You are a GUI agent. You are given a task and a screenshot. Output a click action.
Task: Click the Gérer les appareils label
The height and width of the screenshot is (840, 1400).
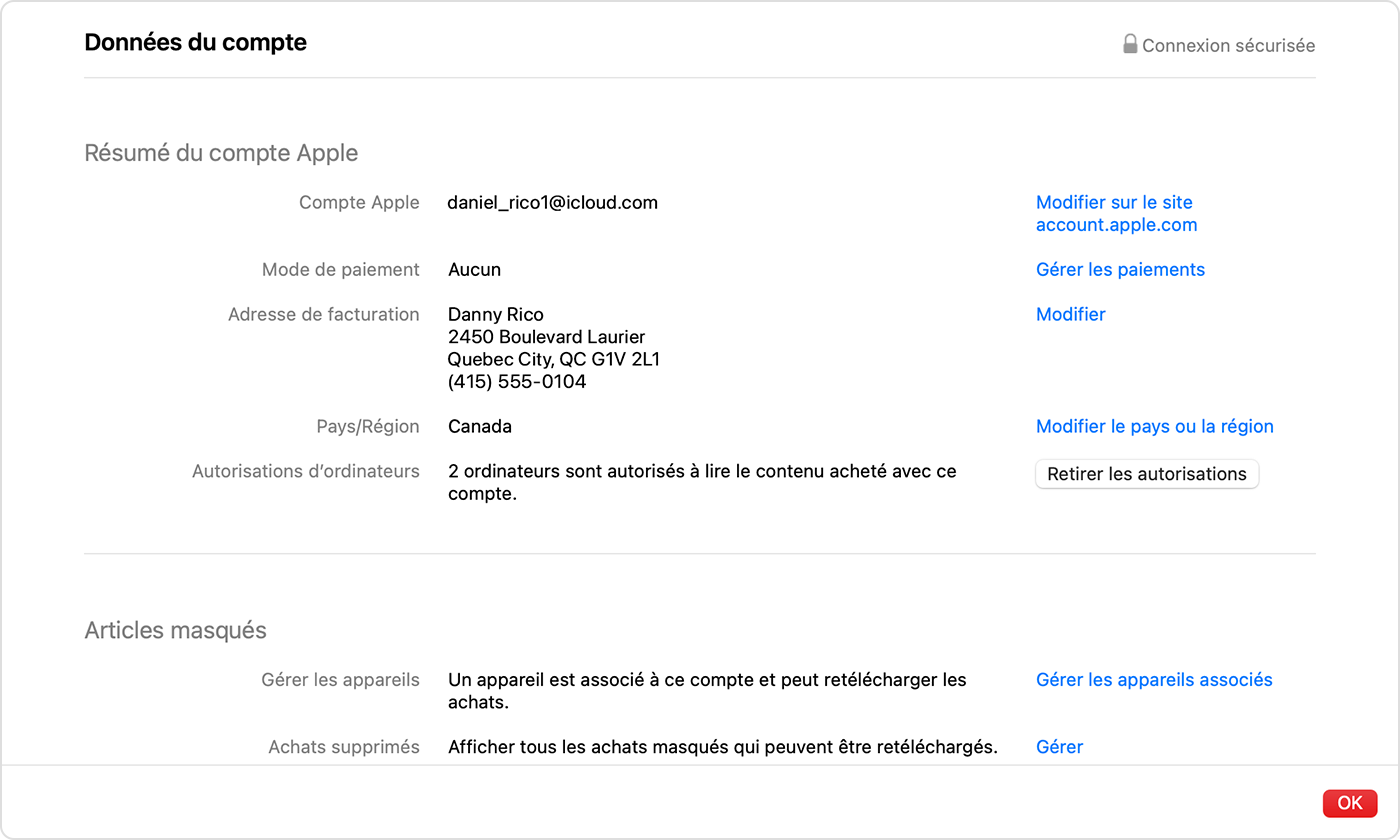(x=341, y=680)
